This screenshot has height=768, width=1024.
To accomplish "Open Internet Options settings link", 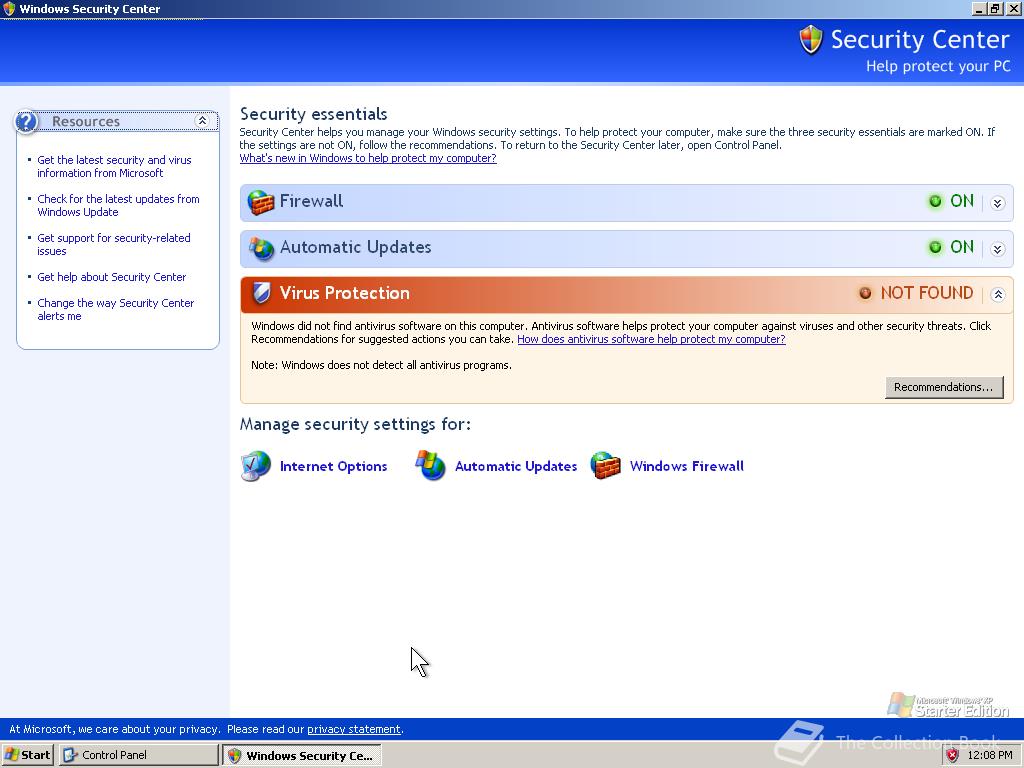I will pos(334,466).
